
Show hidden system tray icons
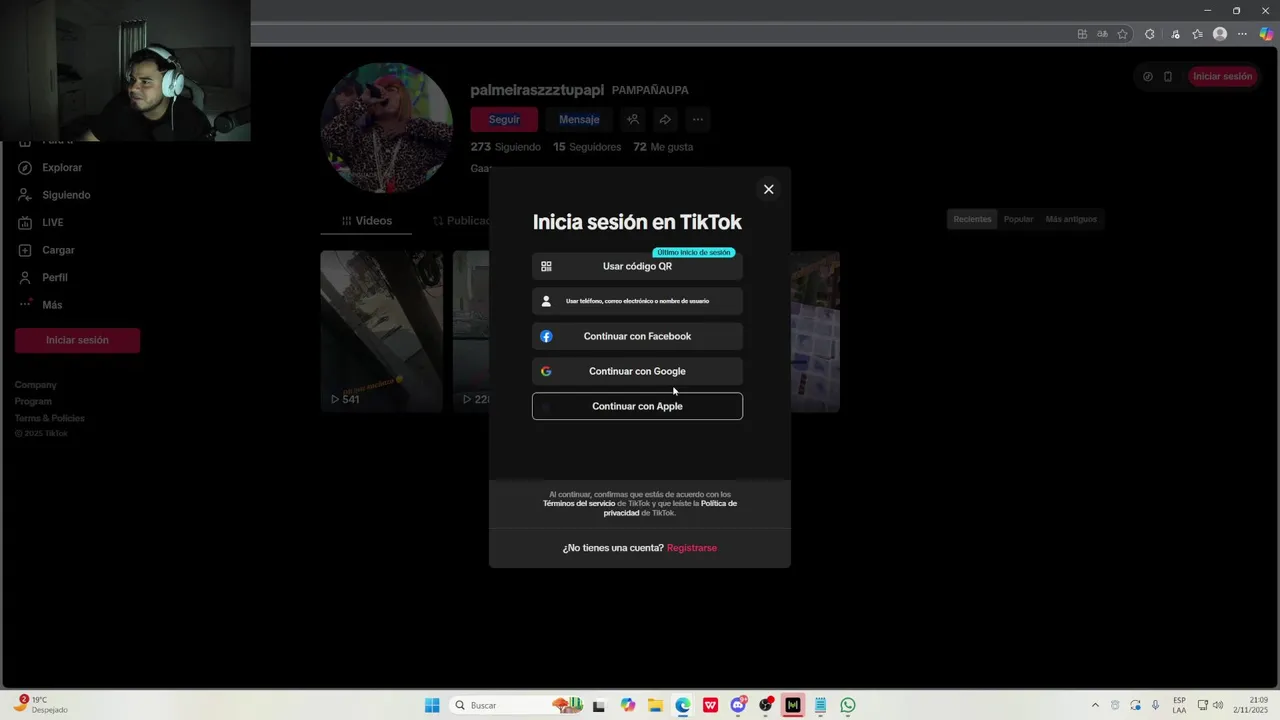1095,705
